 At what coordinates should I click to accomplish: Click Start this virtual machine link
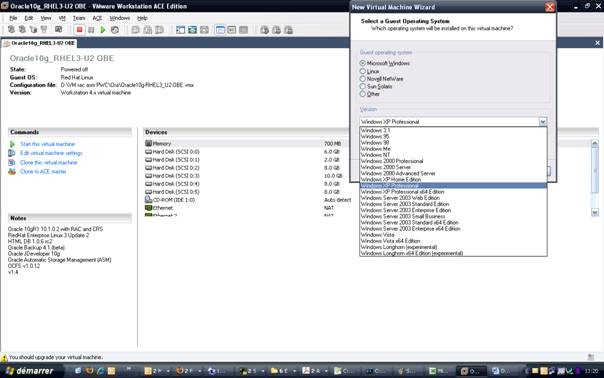tap(47, 144)
